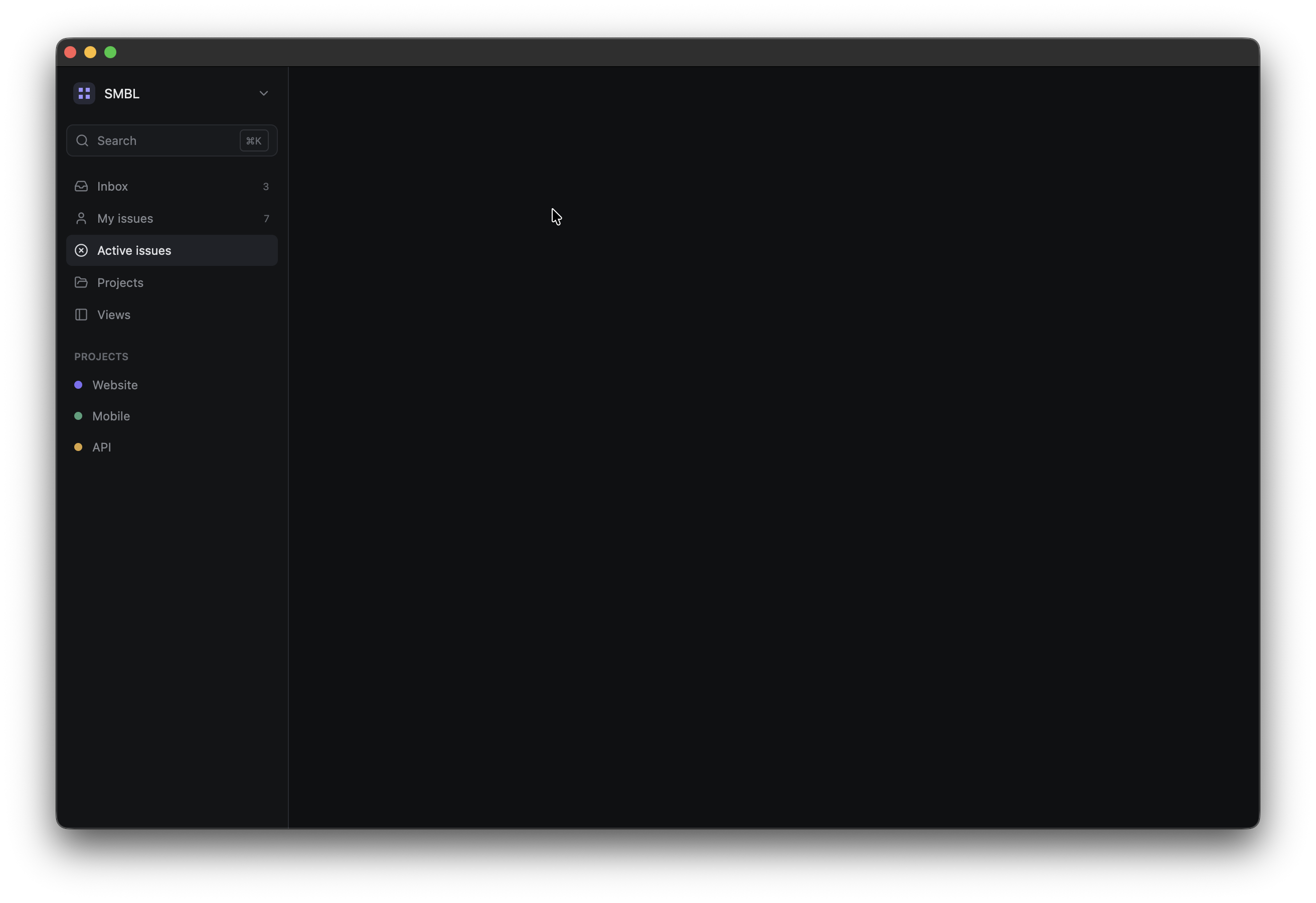Open the Inbox menu item
The width and height of the screenshot is (1316, 903).
pos(172,187)
